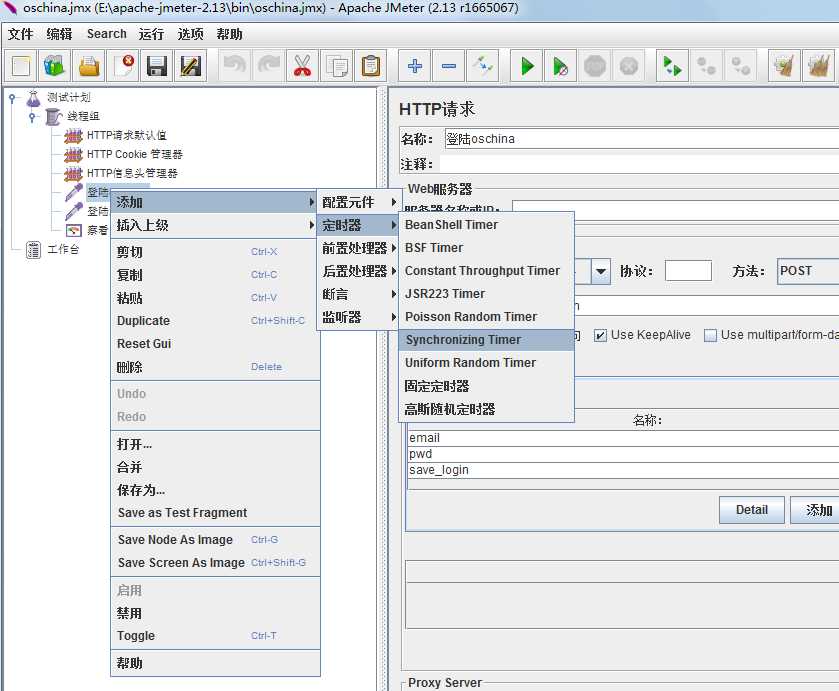Click the Undo arrow toolbar icon

tap(234, 66)
